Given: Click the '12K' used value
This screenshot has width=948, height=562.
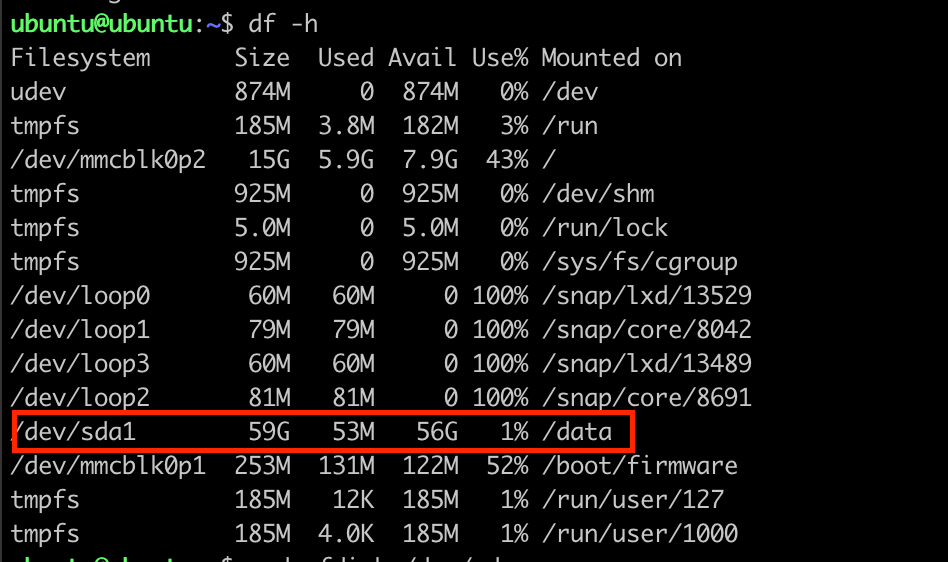Looking at the screenshot, I should pyautogui.click(x=354, y=500).
